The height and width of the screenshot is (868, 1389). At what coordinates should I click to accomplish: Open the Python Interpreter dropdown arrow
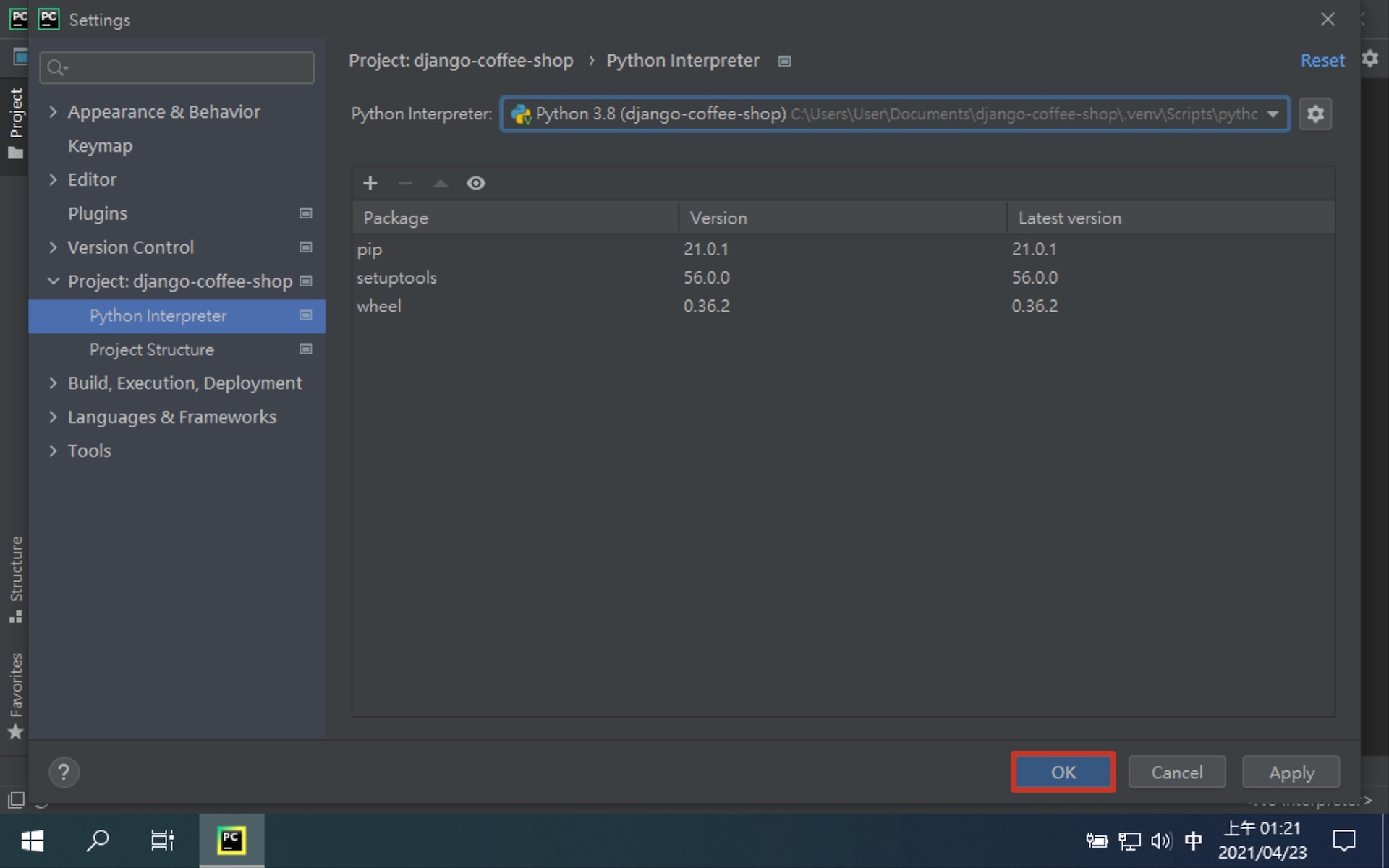tap(1273, 114)
